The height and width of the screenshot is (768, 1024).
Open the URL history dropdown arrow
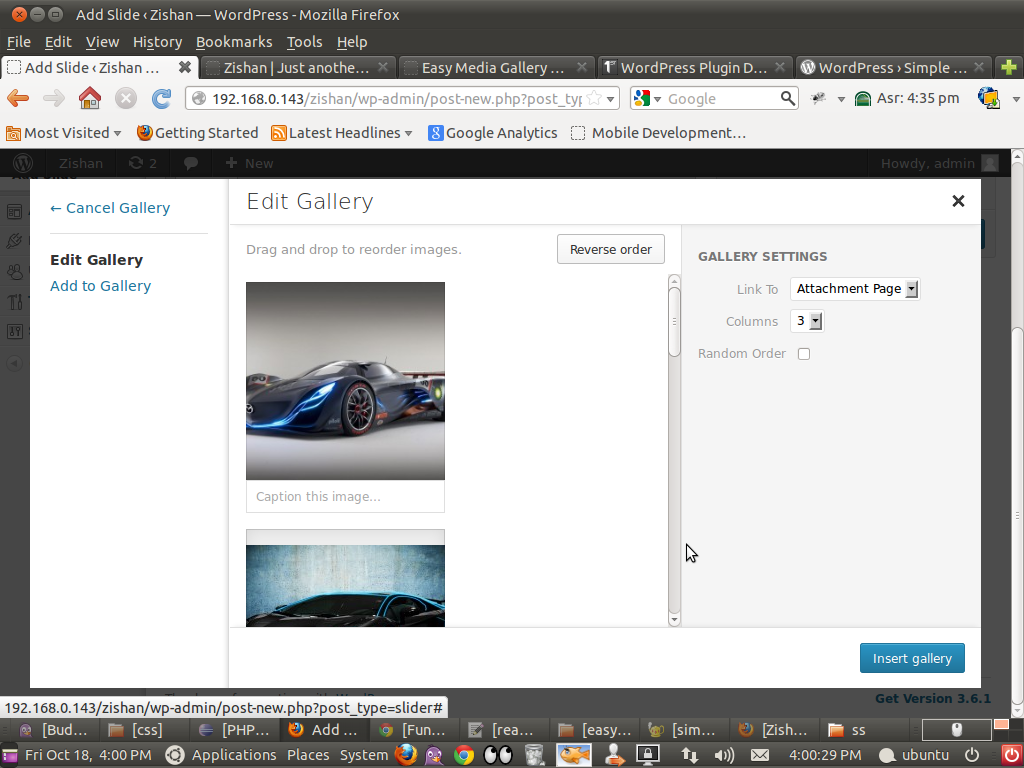[x=611, y=99]
